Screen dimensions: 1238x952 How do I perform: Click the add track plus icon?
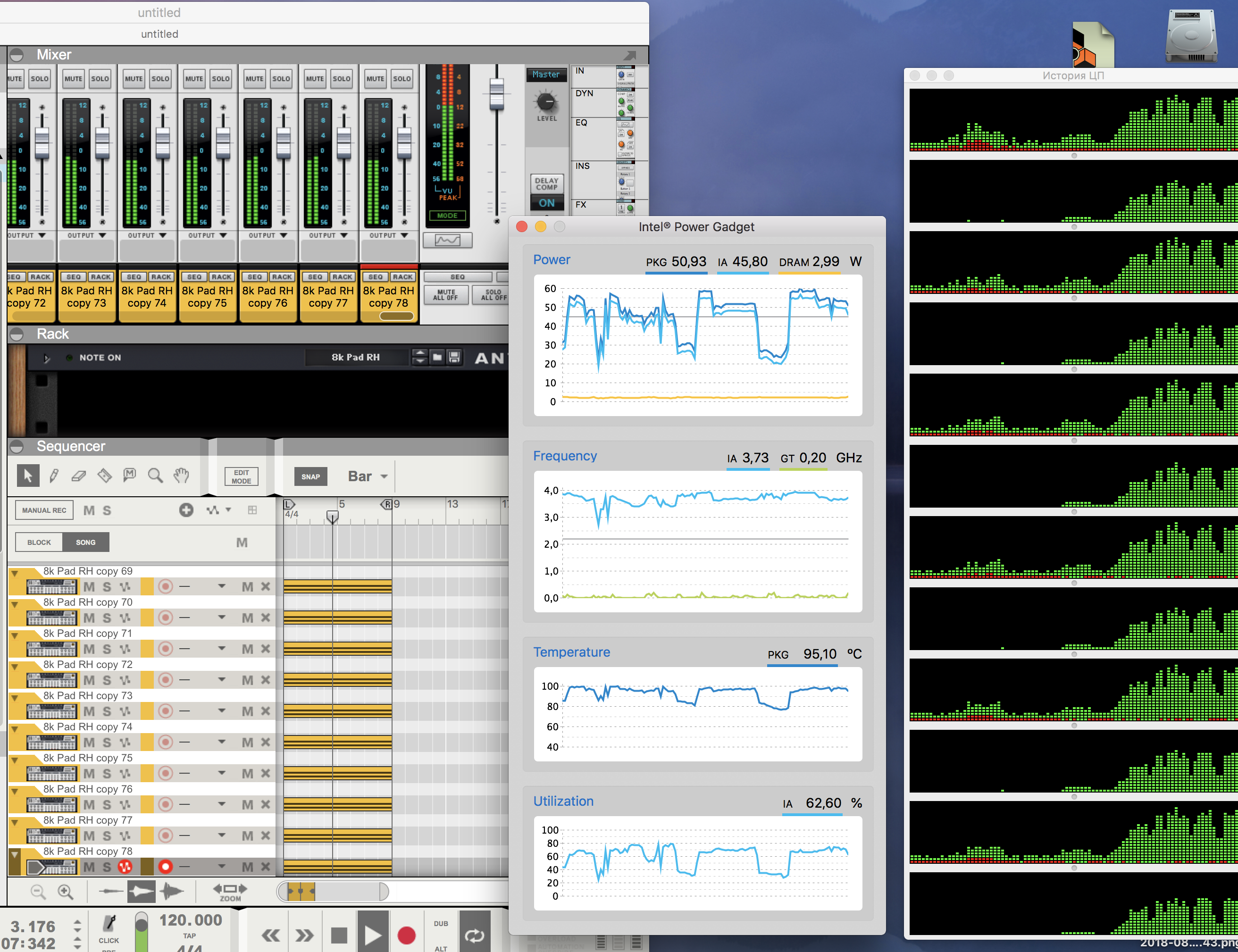[x=186, y=510]
